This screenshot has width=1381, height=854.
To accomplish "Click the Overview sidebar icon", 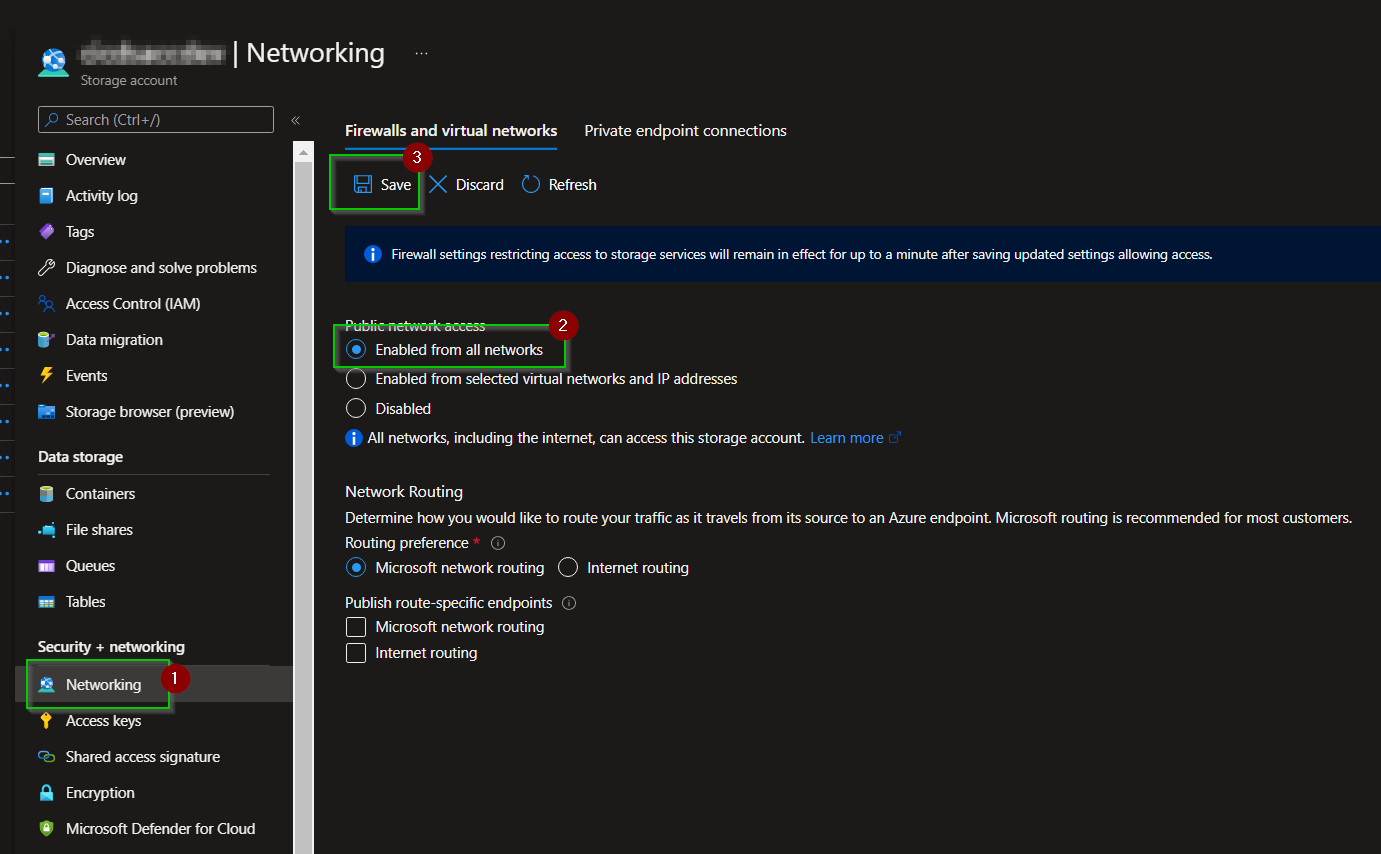I will click(46, 160).
